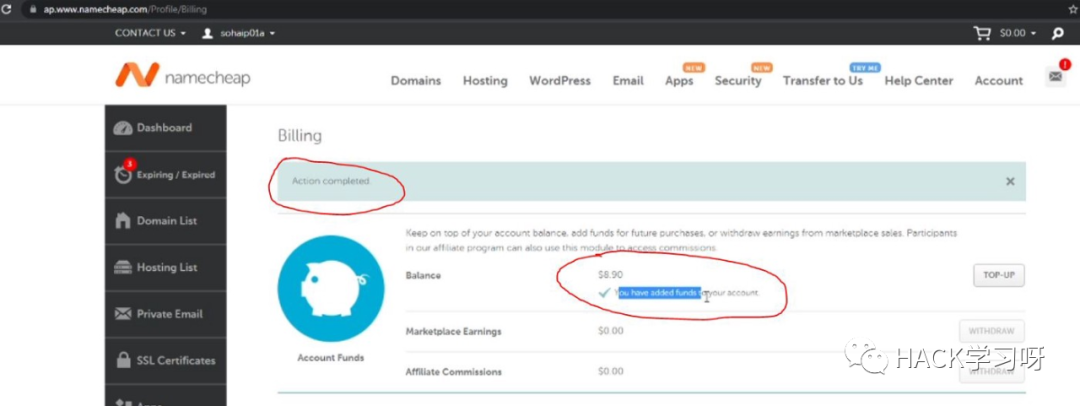This screenshot has width=1080, height=406.
Task: Dismiss the Action completed banner
Action: [x=1010, y=181]
